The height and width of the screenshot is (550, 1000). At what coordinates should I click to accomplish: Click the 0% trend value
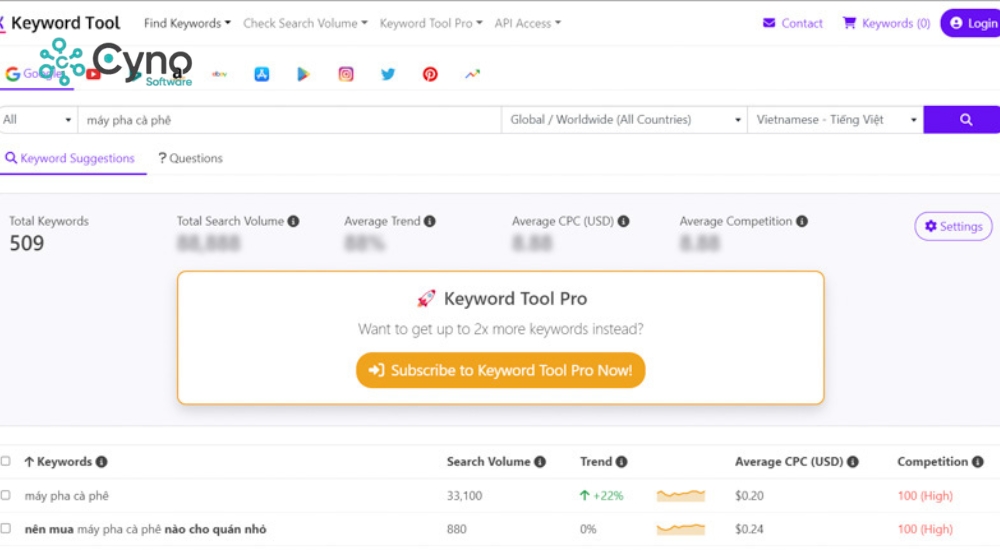click(588, 528)
